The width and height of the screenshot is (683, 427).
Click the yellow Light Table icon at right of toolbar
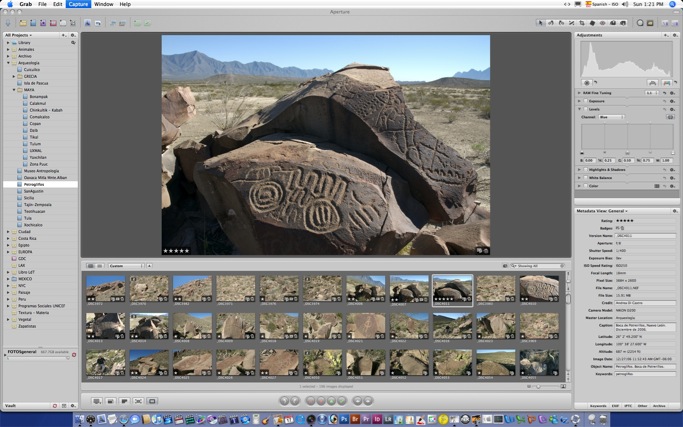650,23
